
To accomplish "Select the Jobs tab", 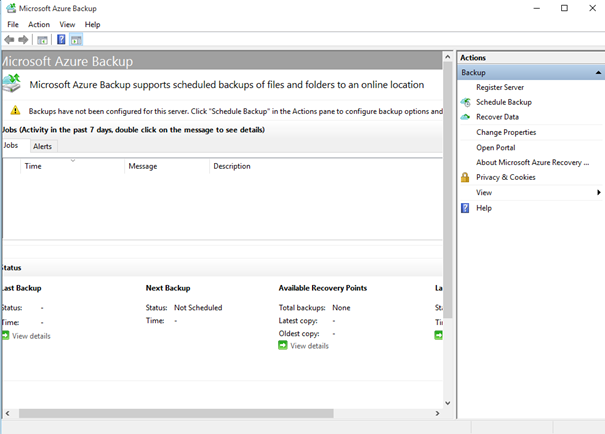I will (x=11, y=146).
